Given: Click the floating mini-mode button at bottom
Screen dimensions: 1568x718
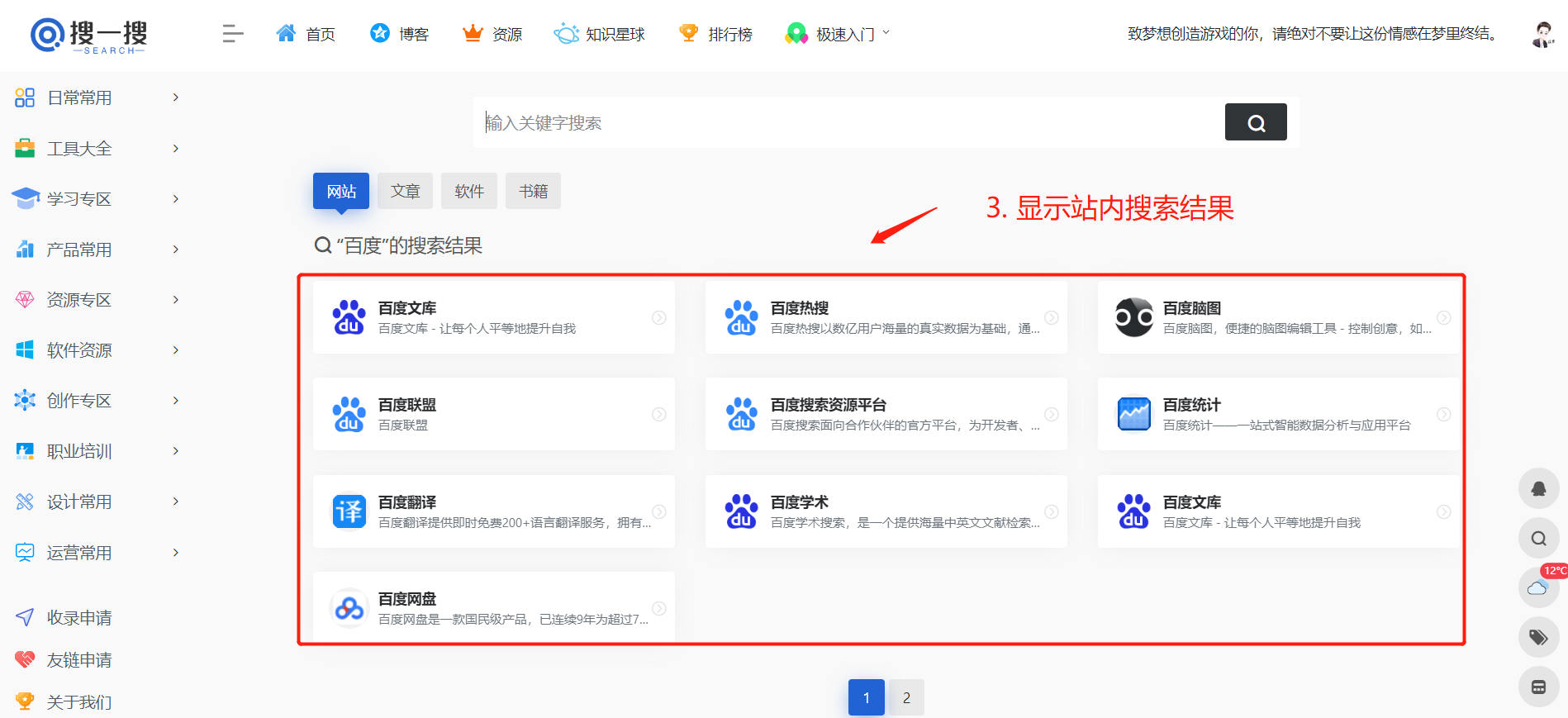Looking at the screenshot, I should pos(1539,687).
